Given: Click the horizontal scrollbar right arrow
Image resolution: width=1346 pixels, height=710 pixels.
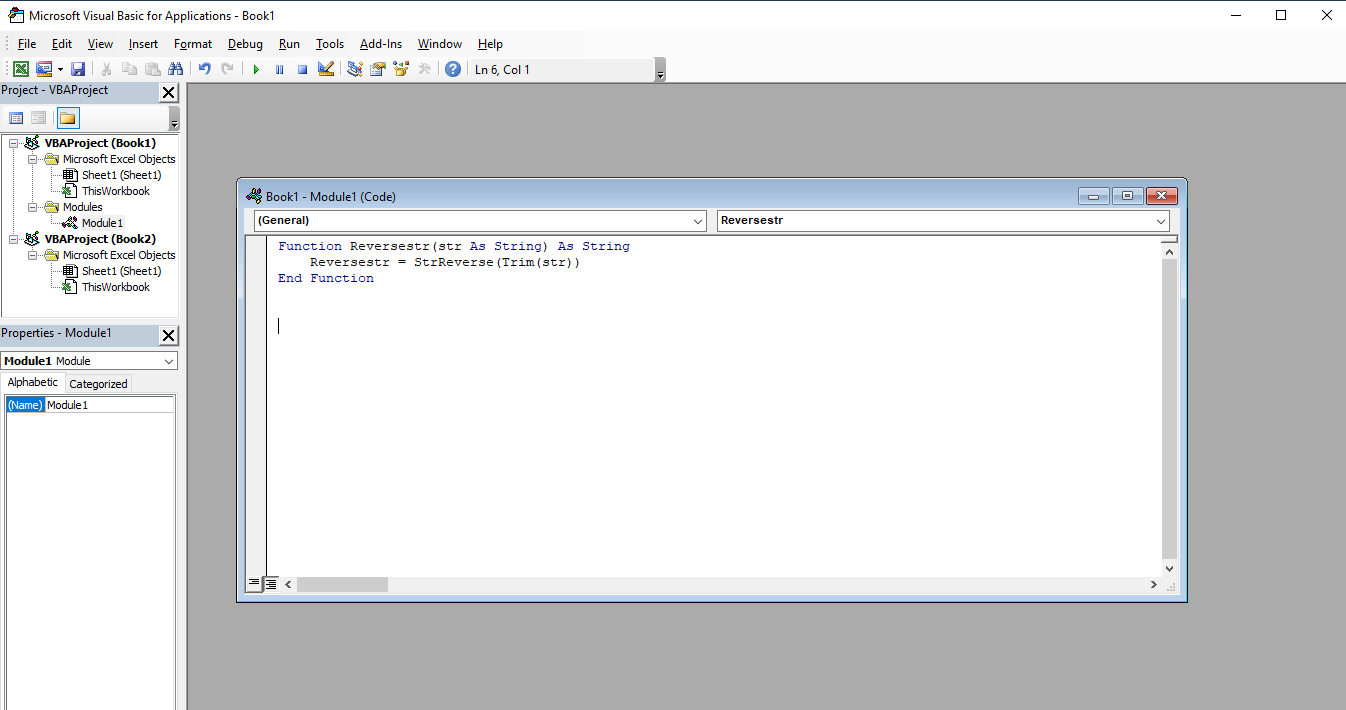Looking at the screenshot, I should (x=1154, y=584).
